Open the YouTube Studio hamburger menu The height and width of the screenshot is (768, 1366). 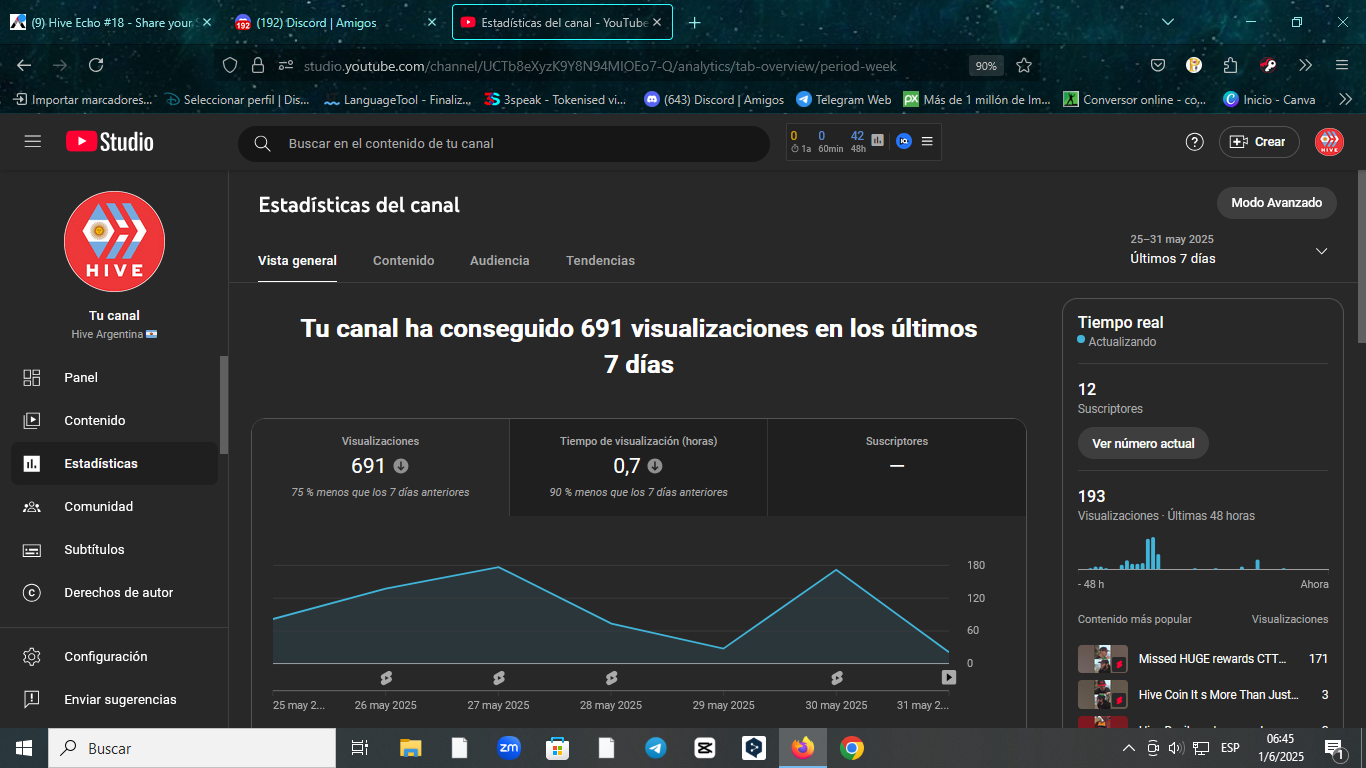tap(33, 142)
